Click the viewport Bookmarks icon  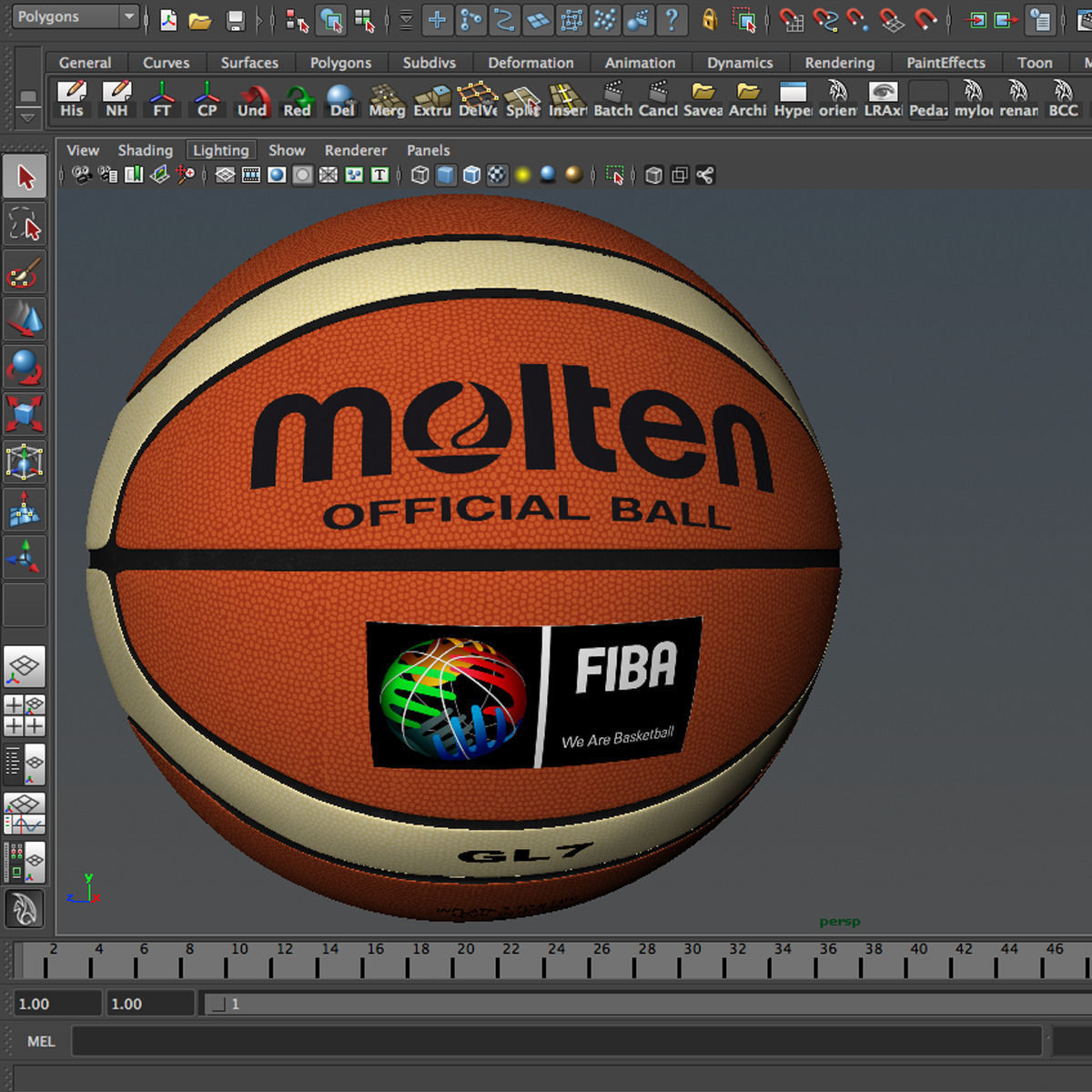134,175
